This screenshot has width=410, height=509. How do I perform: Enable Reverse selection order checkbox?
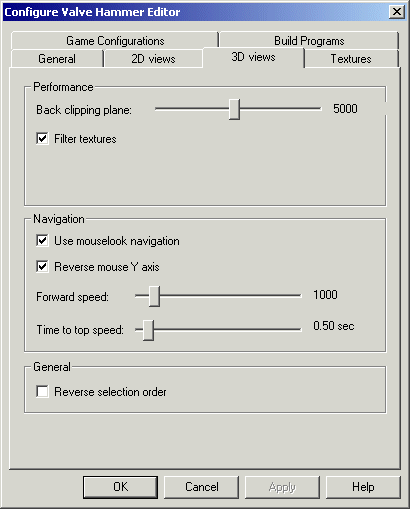click(x=42, y=391)
